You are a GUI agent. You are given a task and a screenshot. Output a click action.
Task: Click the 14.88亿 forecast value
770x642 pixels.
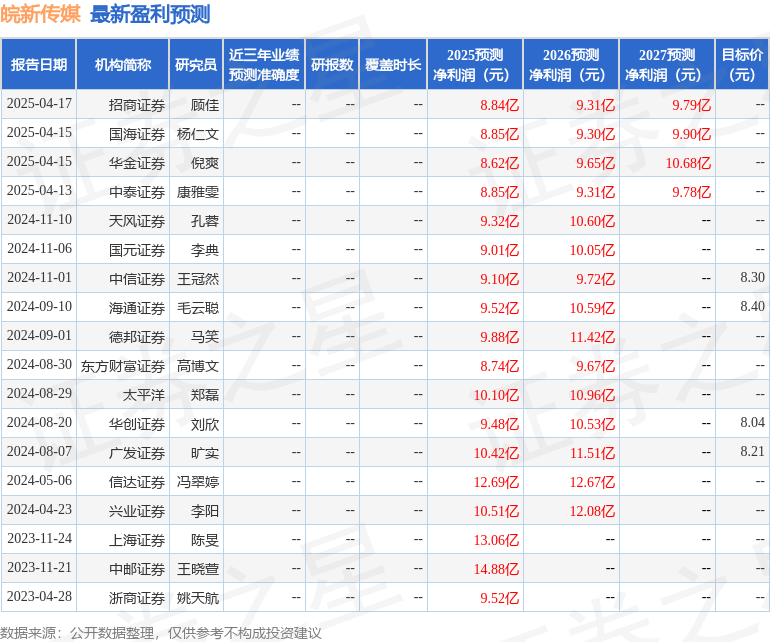[x=496, y=569]
